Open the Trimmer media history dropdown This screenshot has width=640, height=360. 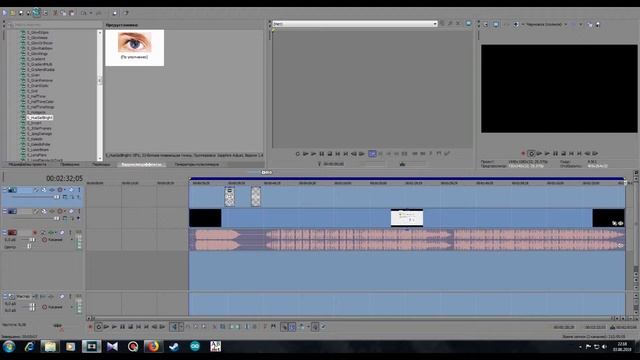(435, 24)
